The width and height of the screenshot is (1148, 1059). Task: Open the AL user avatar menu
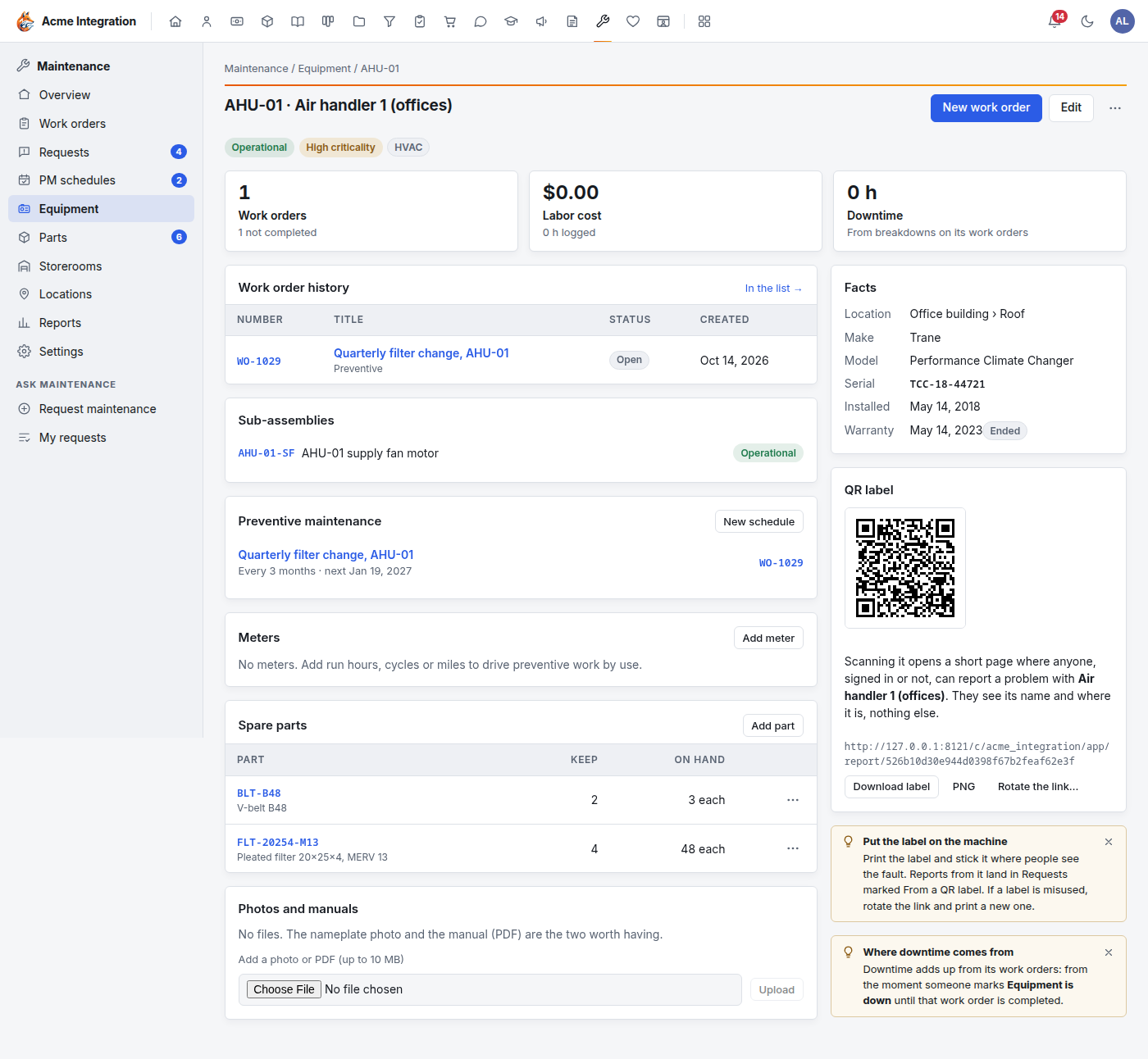click(1122, 21)
